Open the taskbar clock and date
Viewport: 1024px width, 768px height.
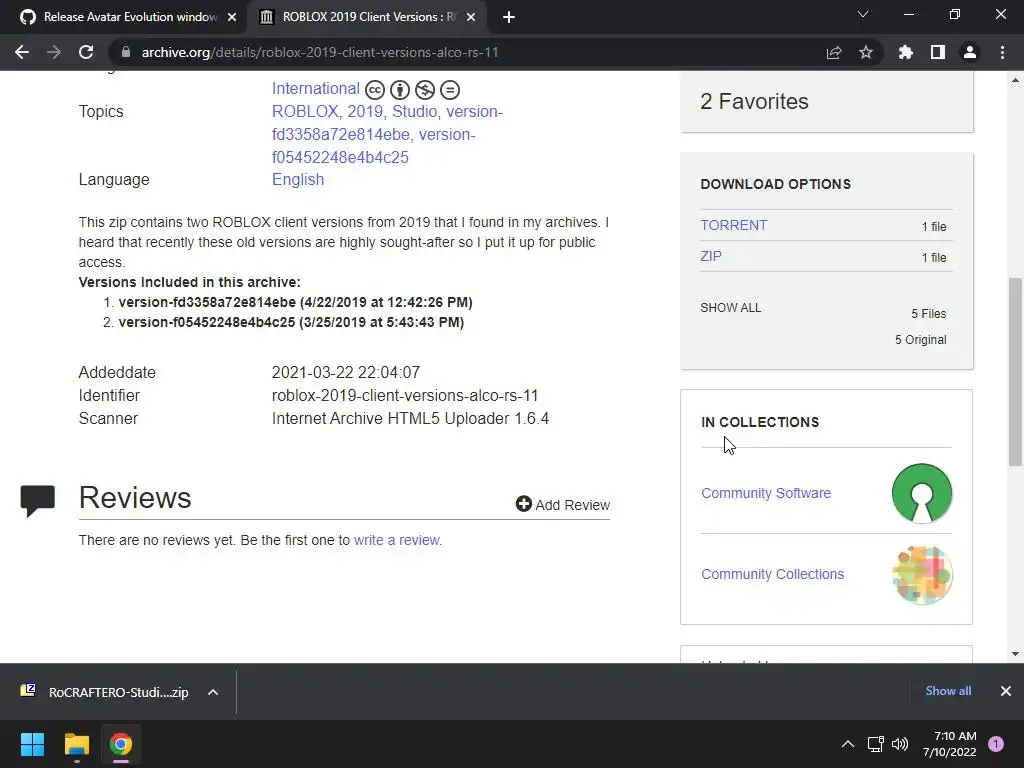[x=950, y=744]
